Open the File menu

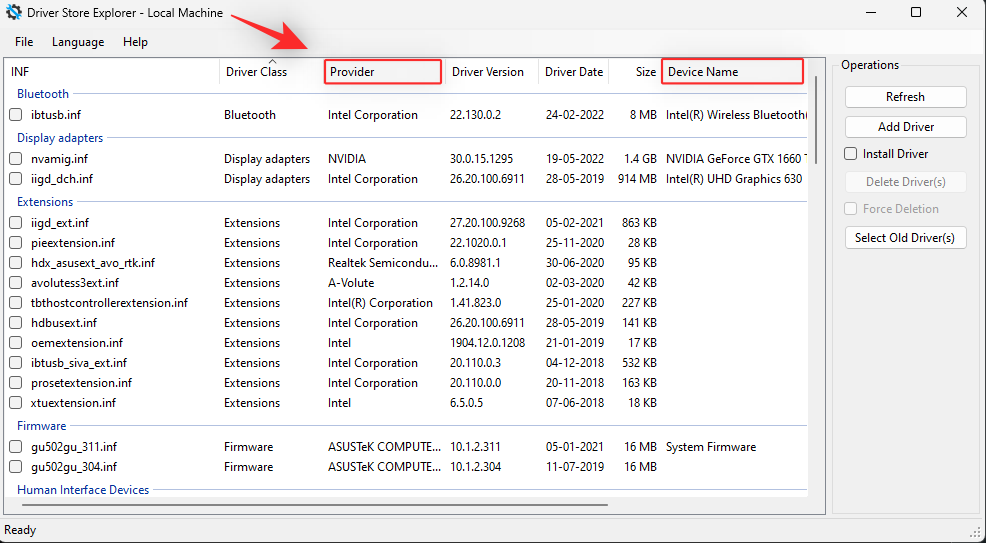(x=24, y=42)
